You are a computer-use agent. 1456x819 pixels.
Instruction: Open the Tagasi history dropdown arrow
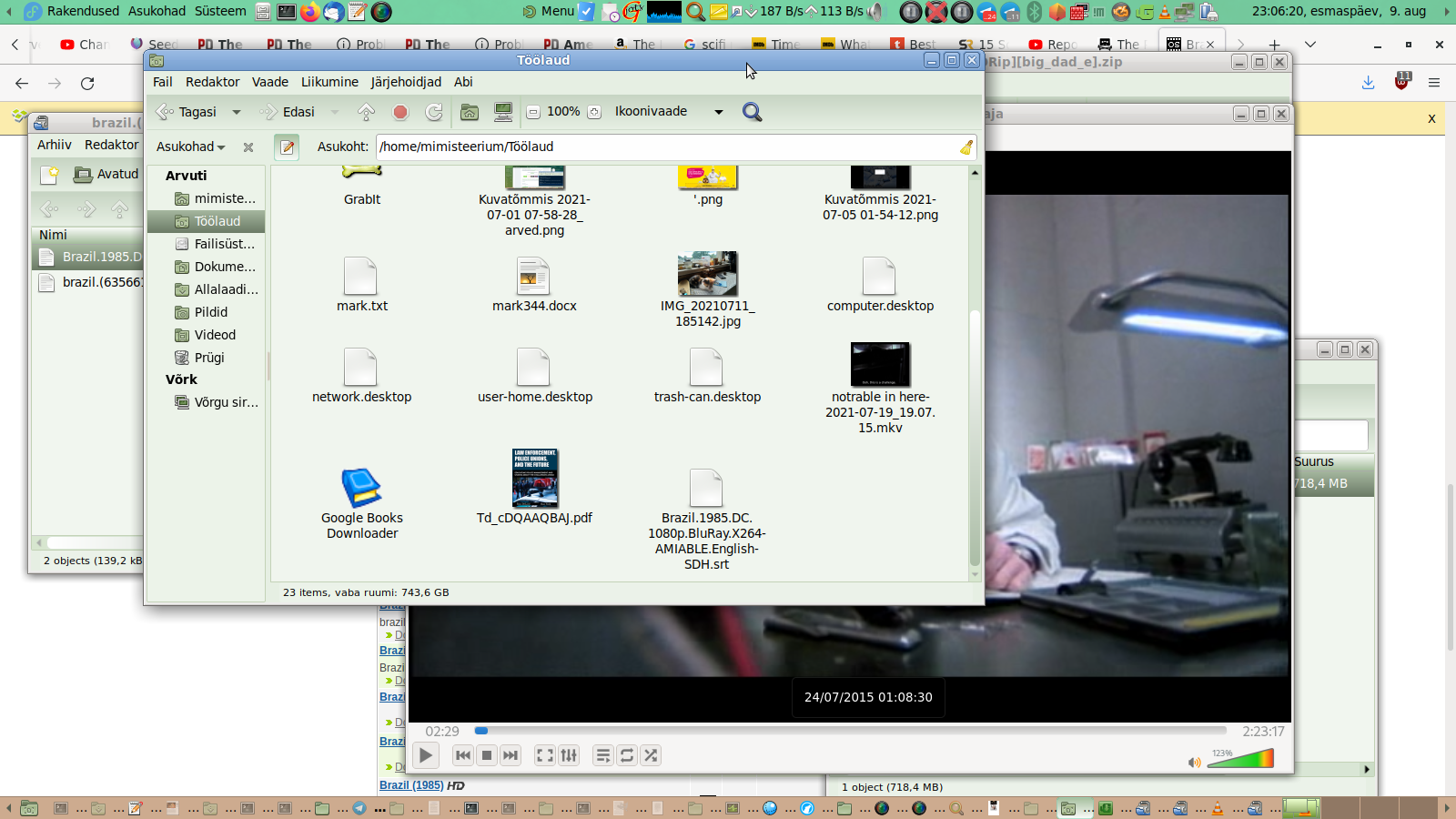(x=237, y=112)
